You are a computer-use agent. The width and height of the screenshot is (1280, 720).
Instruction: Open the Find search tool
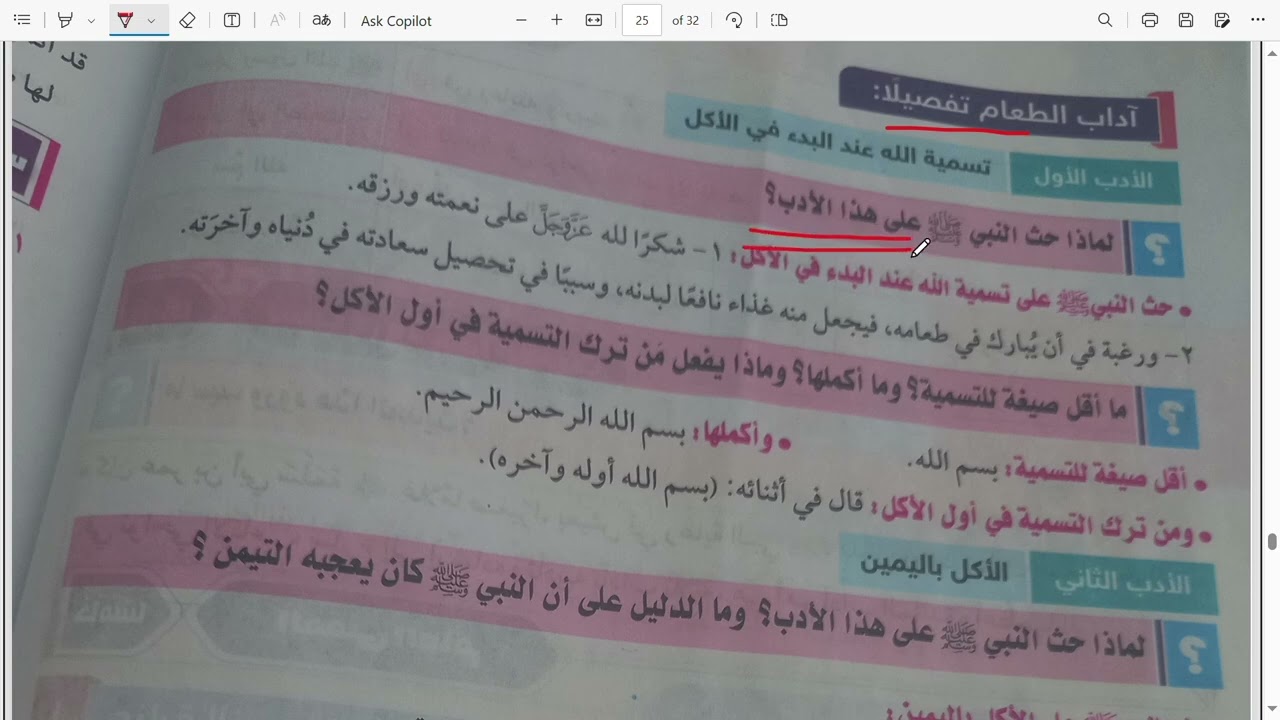tap(1105, 20)
